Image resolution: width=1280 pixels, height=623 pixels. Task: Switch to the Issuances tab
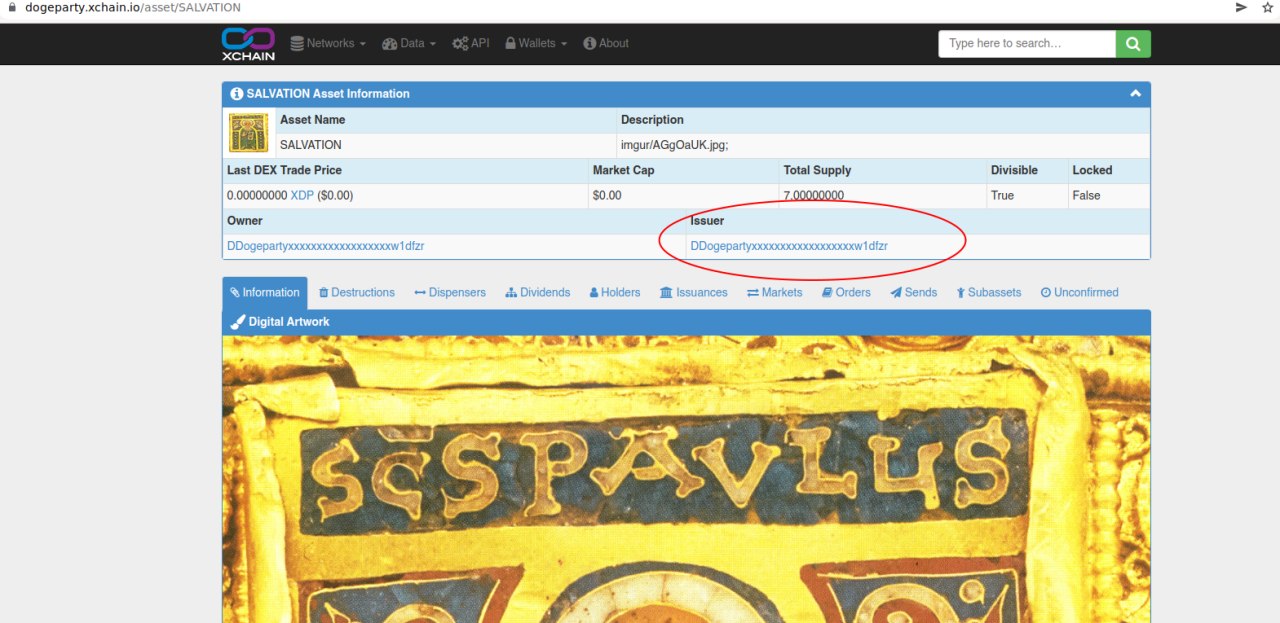[x=694, y=293]
